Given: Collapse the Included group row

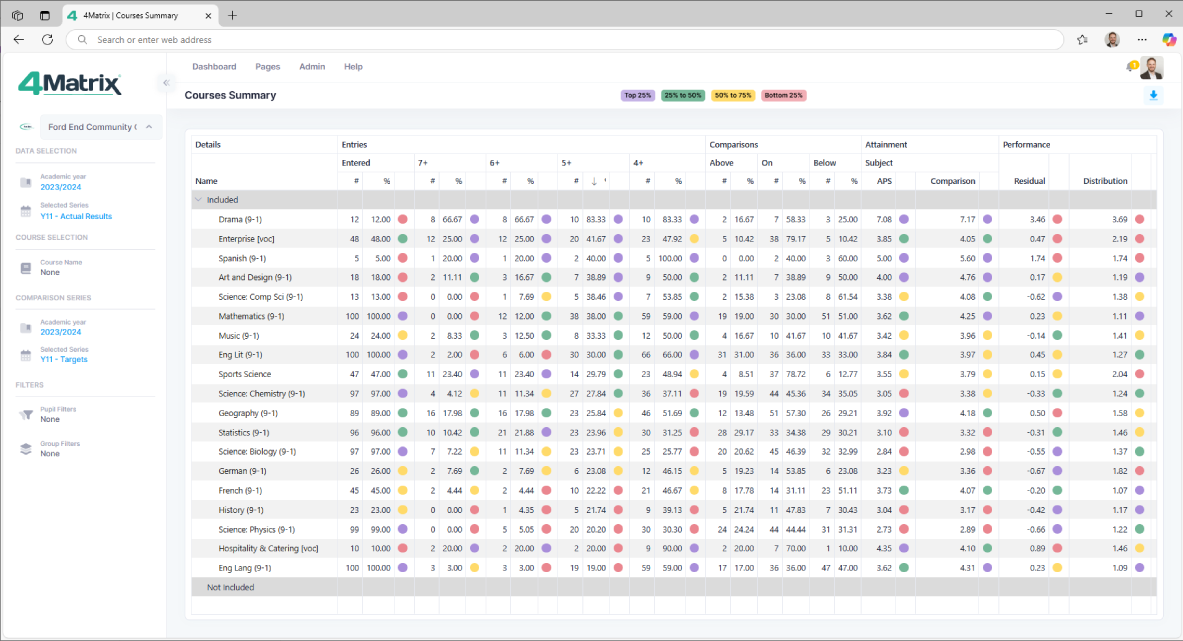Looking at the screenshot, I should click(198, 200).
